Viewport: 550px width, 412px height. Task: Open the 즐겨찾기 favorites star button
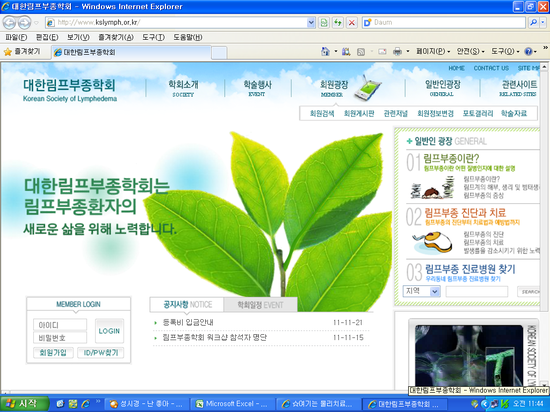pyautogui.click(x=22, y=52)
